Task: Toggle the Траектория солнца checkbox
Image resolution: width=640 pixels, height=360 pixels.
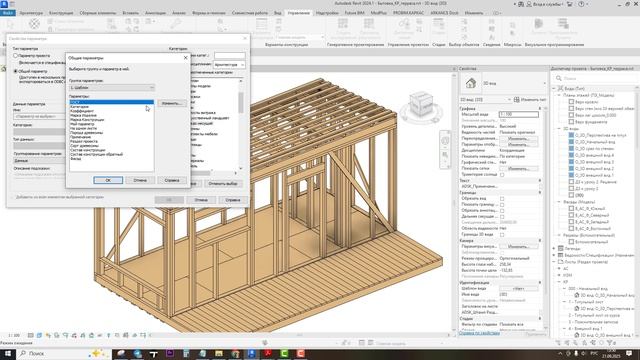Action: [502, 175]
